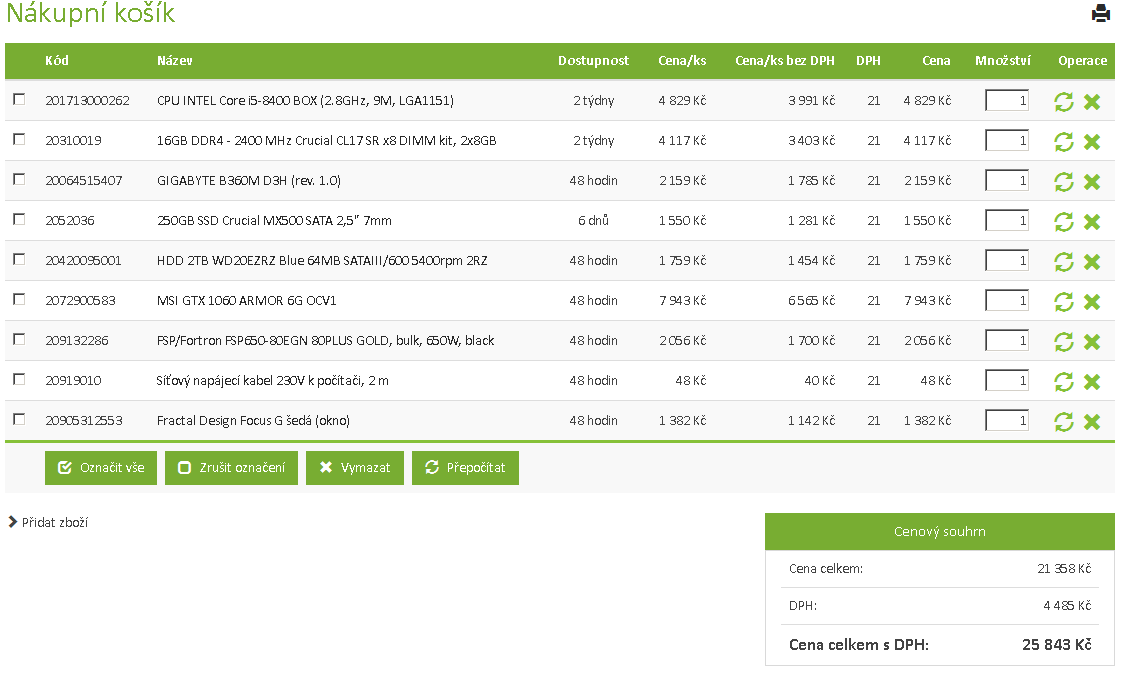The width and height of the screenshot is (1127, 676).
Task: Click the Přepočítat button
Action: [x=465, y=468]
